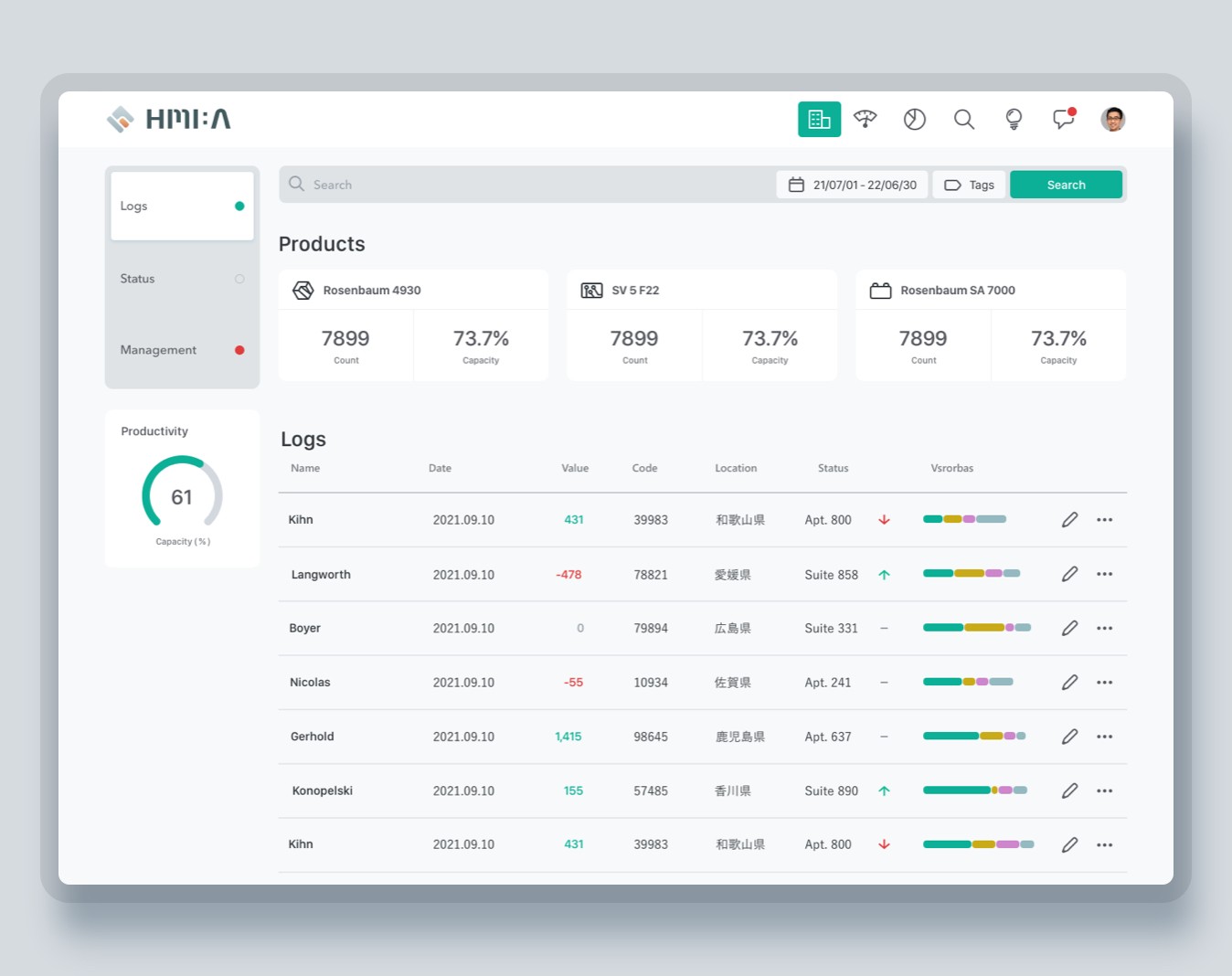
Task: Click into the Search input field
Action: coord(528,185)
